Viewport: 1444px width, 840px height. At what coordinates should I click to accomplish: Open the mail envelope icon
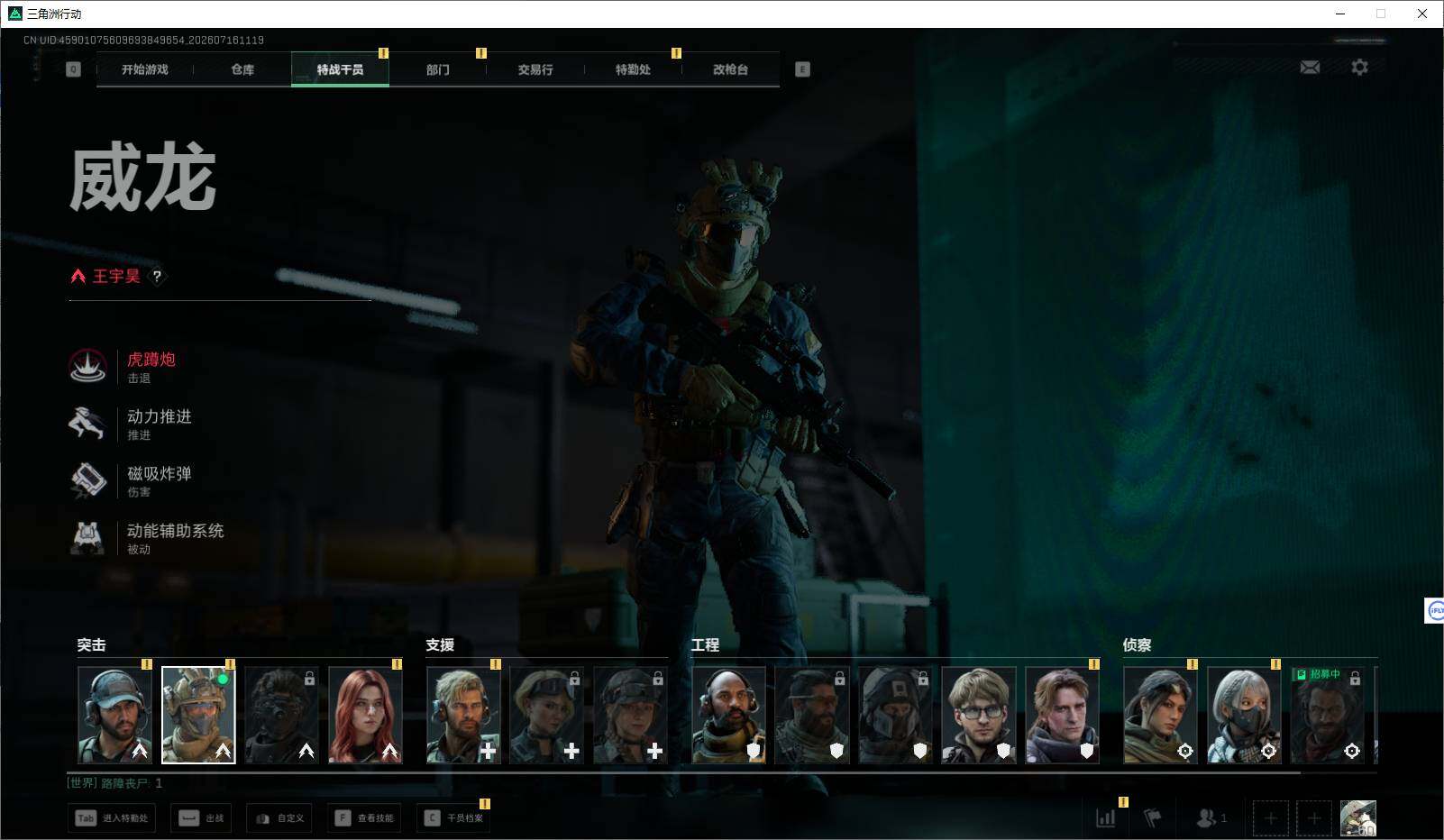1310,68
